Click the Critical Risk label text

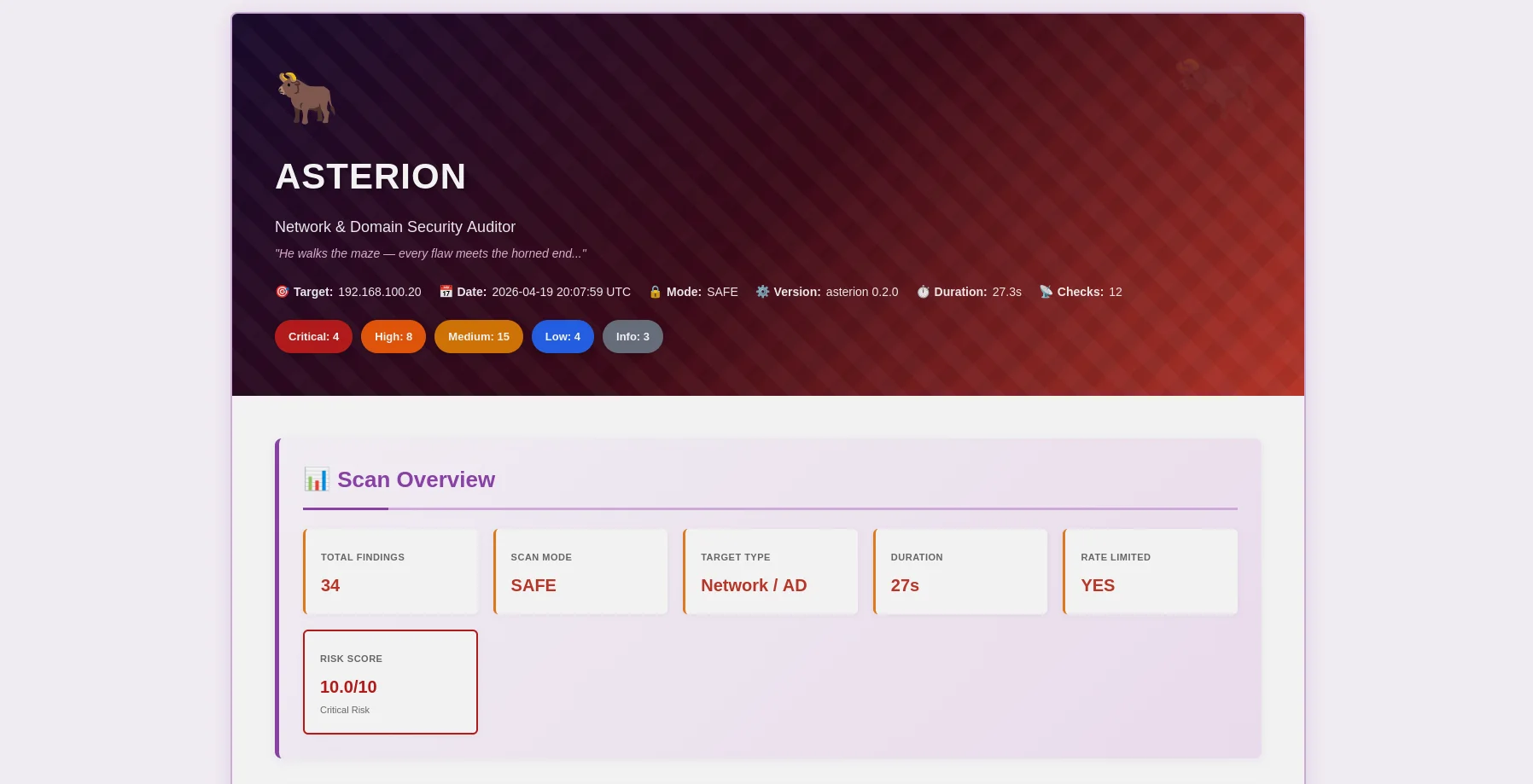point(345,710)
